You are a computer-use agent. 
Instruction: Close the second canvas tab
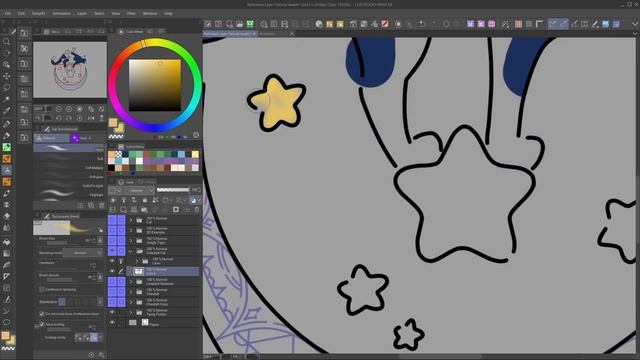click(292, 34)
